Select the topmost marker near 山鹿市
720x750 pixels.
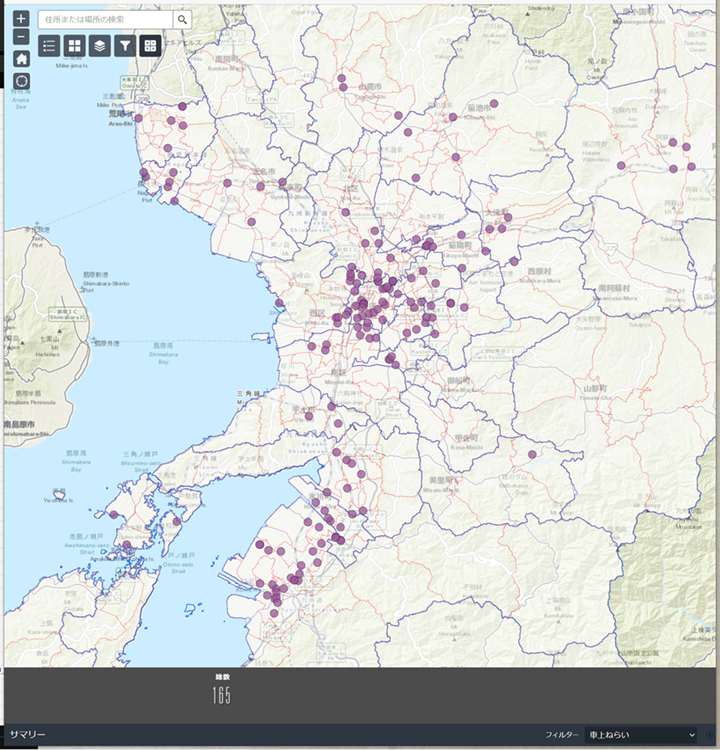341,78
